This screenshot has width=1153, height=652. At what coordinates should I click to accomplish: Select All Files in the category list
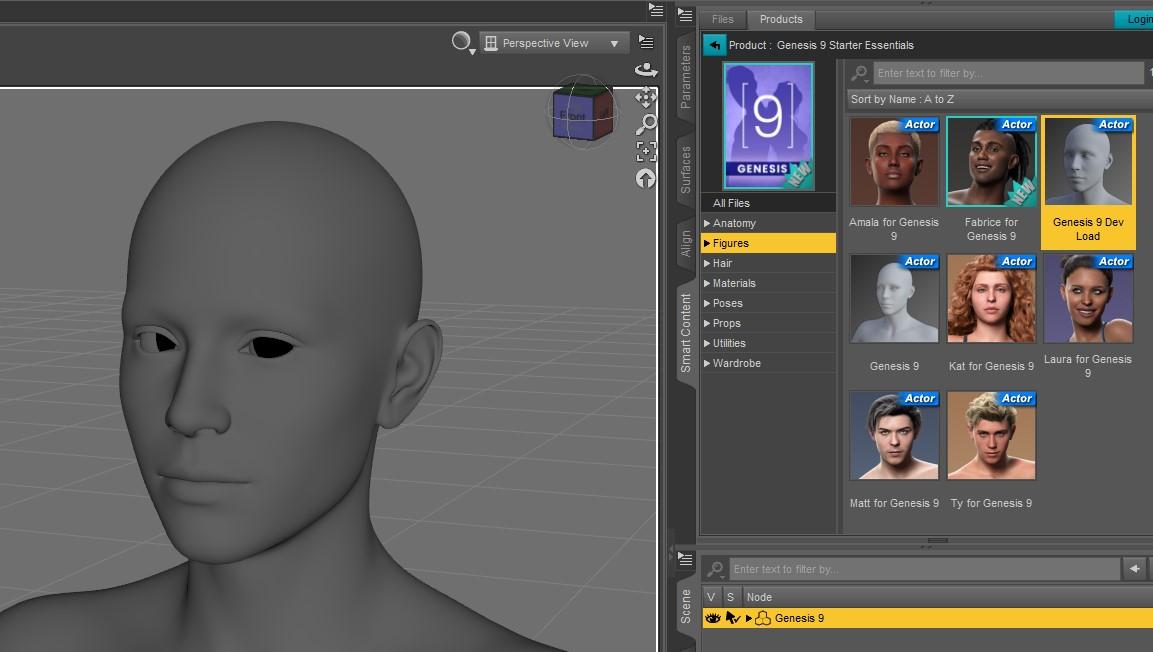[x=731, y=203]
